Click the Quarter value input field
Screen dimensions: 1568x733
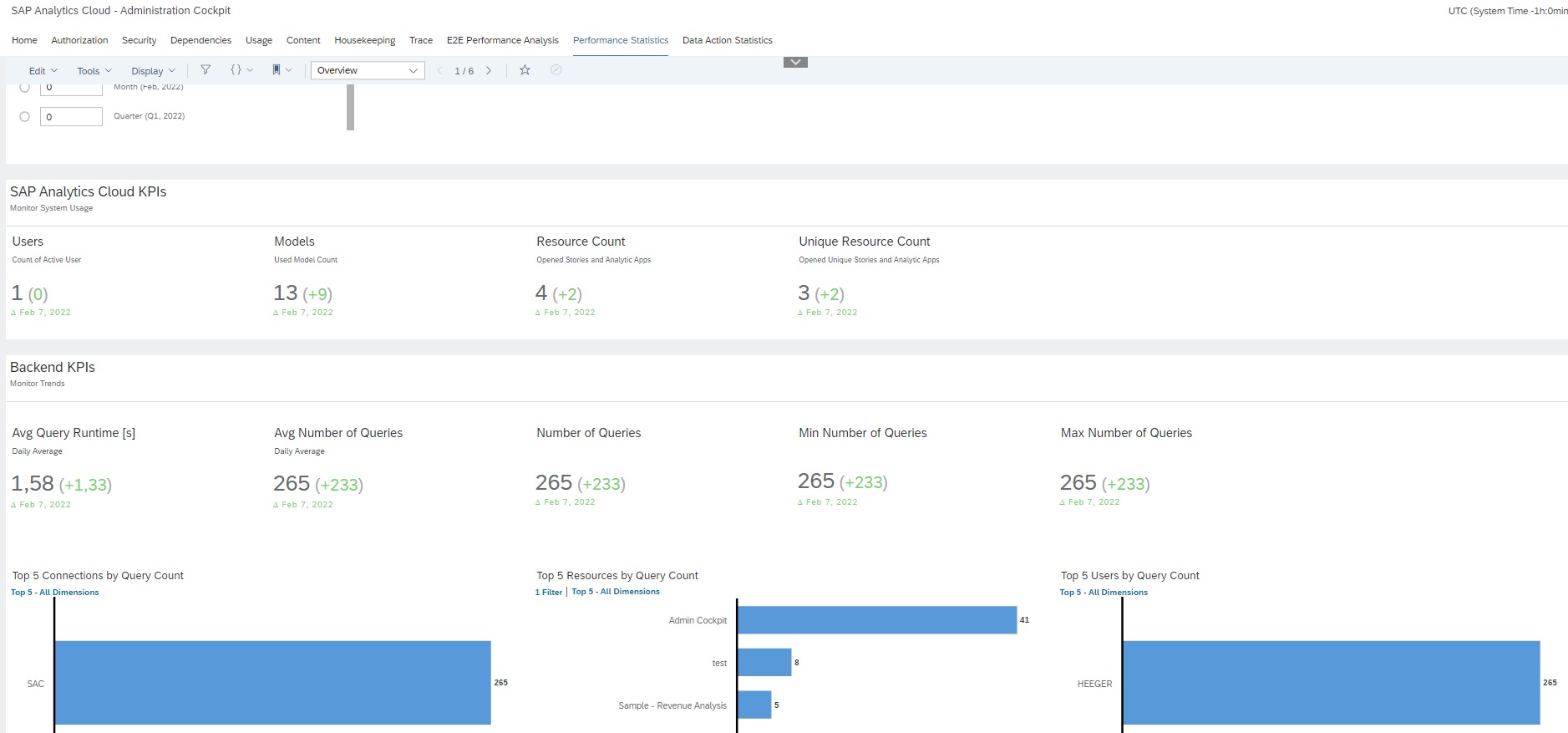click(x=71, y=117)
